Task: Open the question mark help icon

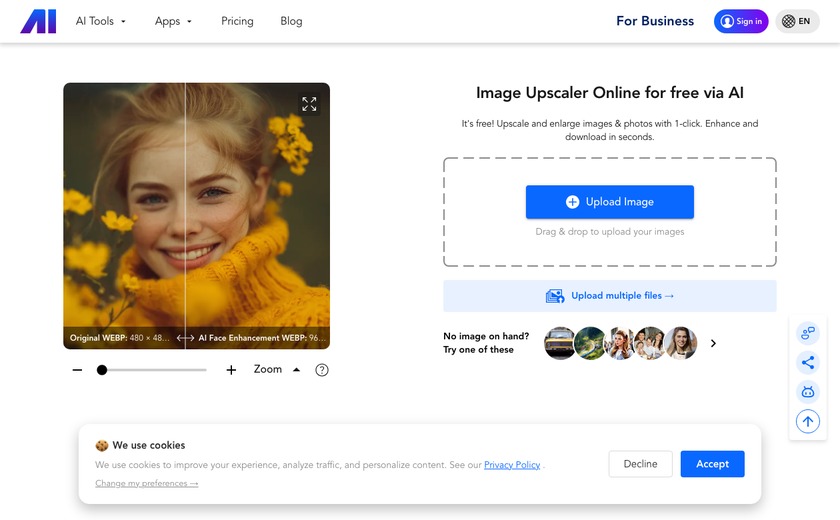Action: (x=321, y=370)
